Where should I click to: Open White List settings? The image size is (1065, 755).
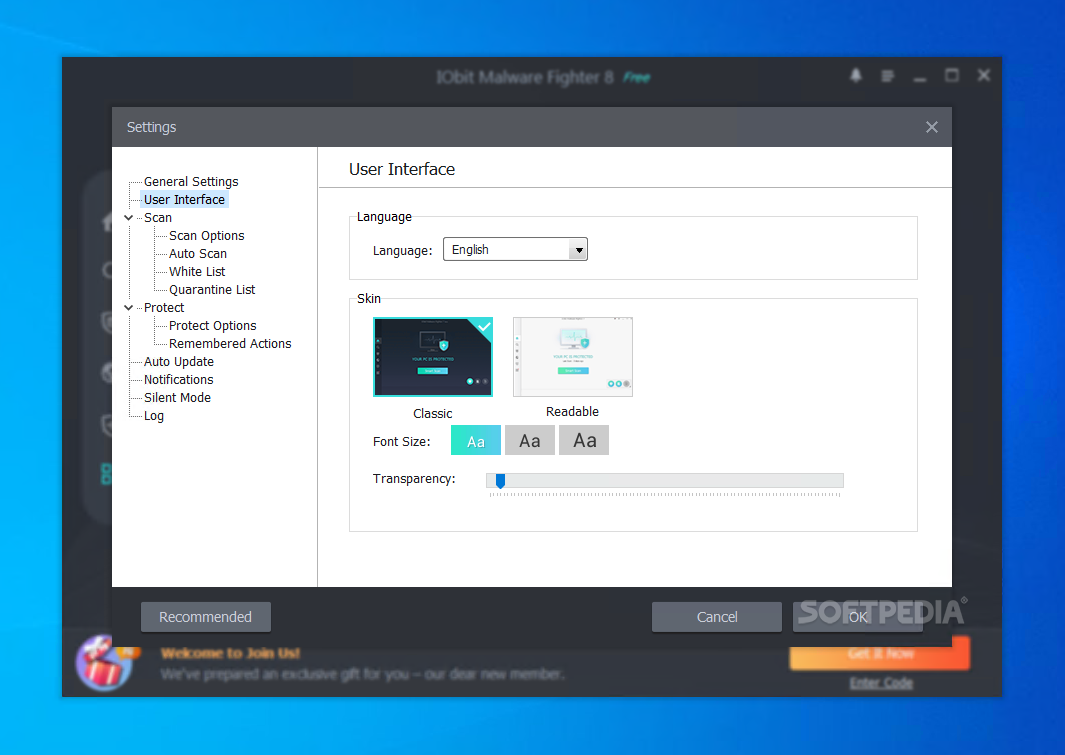(197, 272)
